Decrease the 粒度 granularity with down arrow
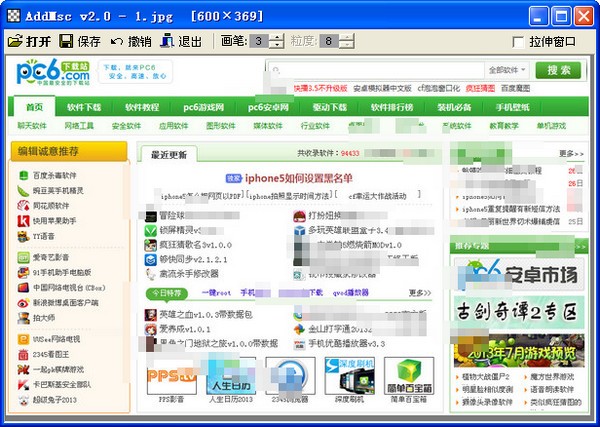This screenshot has height=427, width=600. (x=347, y=45)
